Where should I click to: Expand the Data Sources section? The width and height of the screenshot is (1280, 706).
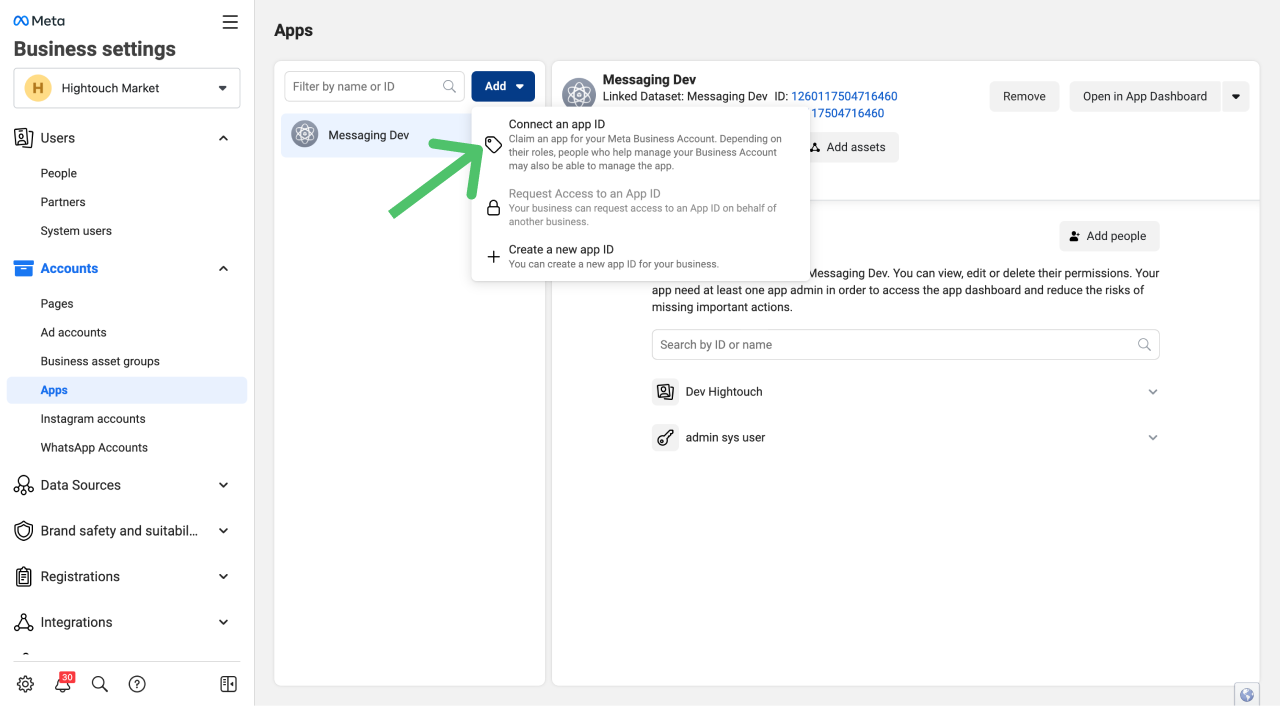click(223, 485)
